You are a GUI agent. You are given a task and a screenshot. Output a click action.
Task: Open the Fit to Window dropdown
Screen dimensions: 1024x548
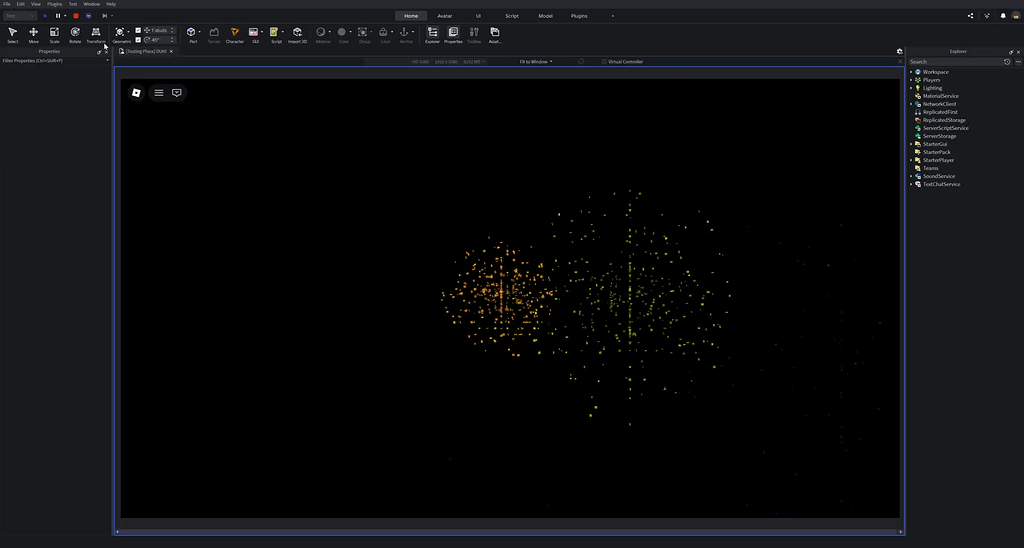point(536,61)
